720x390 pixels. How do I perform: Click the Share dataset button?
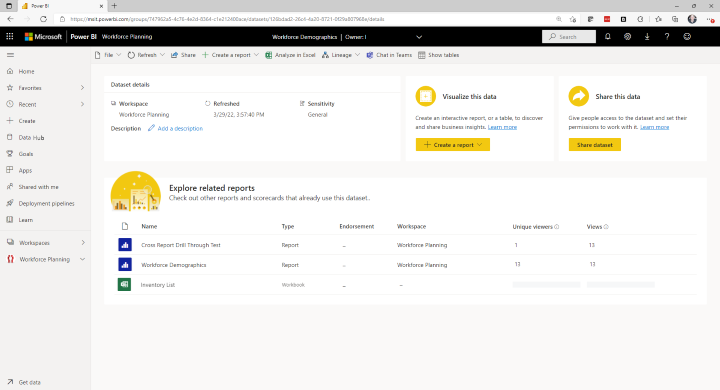coord(595,145)
